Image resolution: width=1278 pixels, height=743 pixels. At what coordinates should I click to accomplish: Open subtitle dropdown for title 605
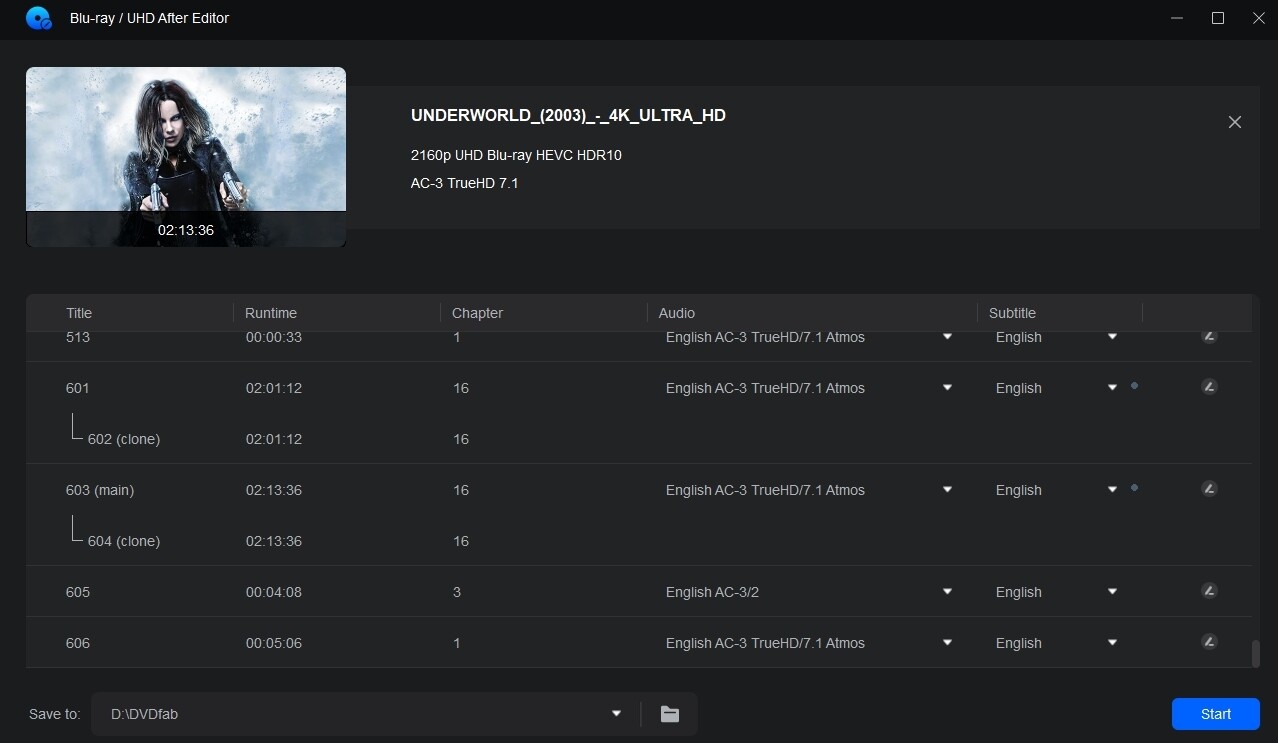pos(1112,592)
